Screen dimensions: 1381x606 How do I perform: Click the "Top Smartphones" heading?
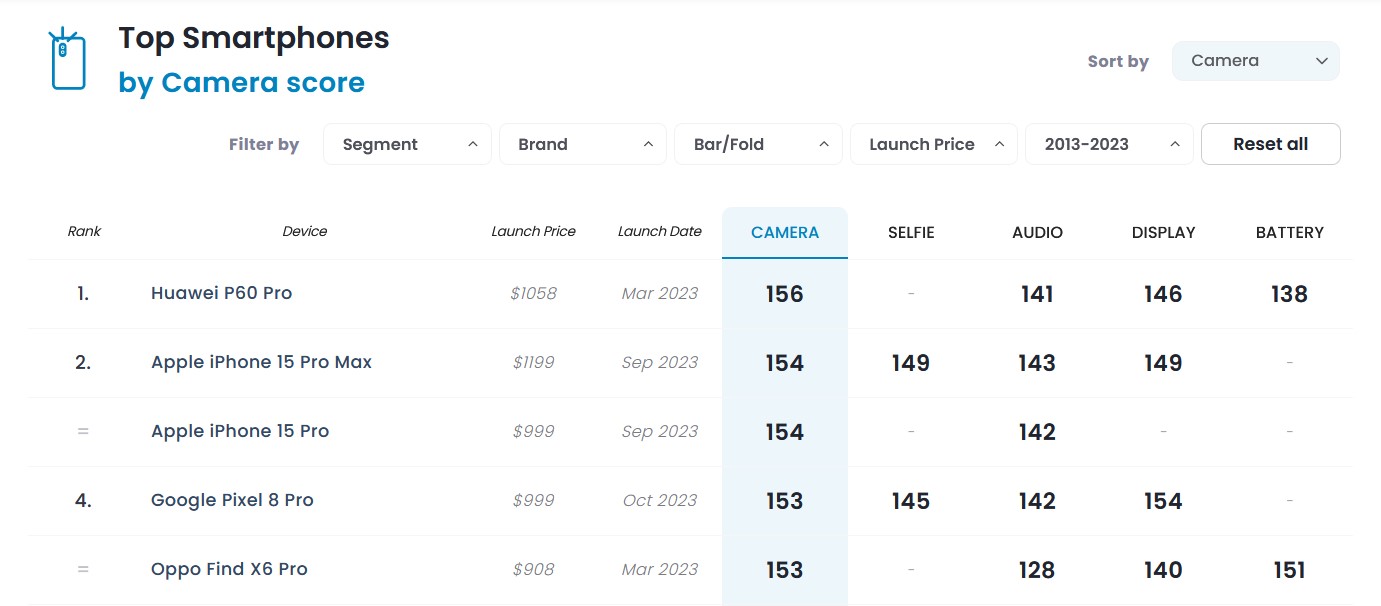pyautogui.click(x=254, y=38)
